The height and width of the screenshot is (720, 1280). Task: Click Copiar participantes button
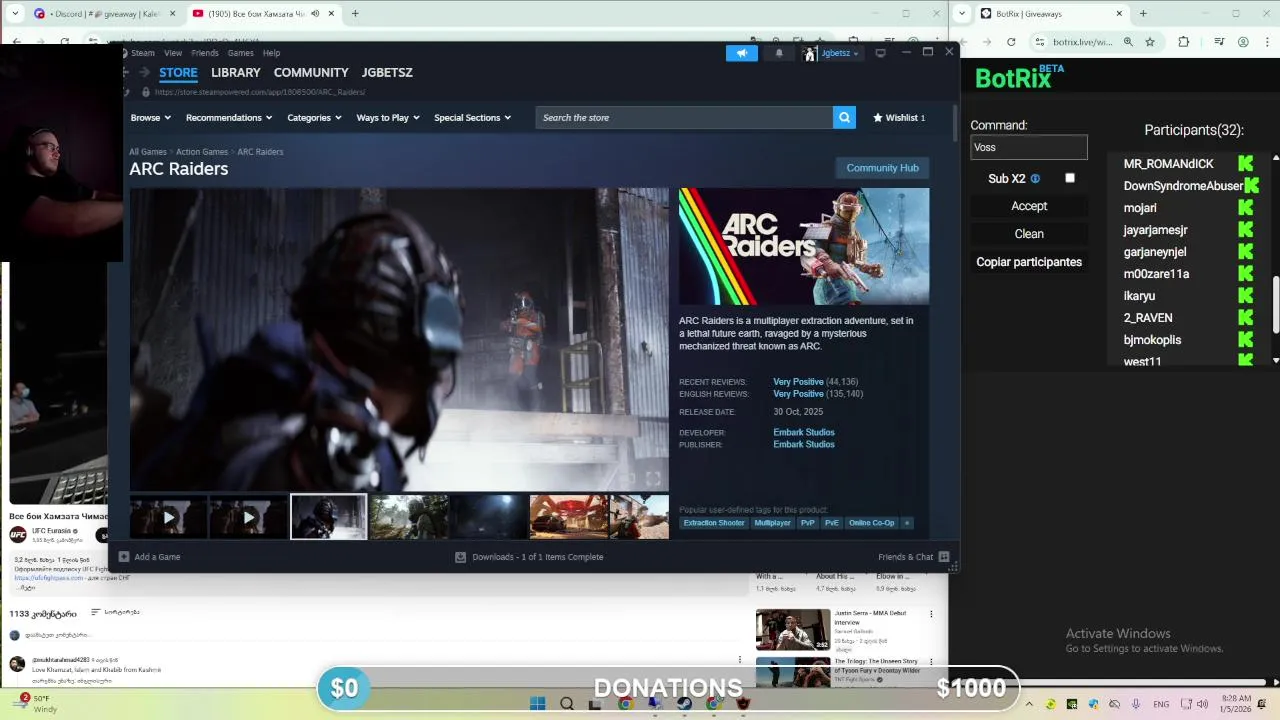tap(1029, 262)
